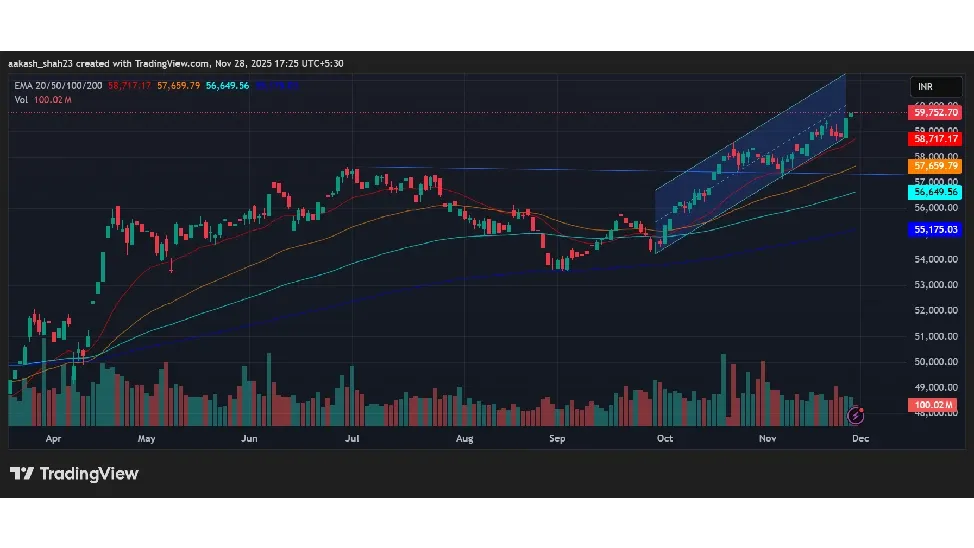Select the Vol indicator label
This screenshot has width=974, height=548.
(22, 99)
